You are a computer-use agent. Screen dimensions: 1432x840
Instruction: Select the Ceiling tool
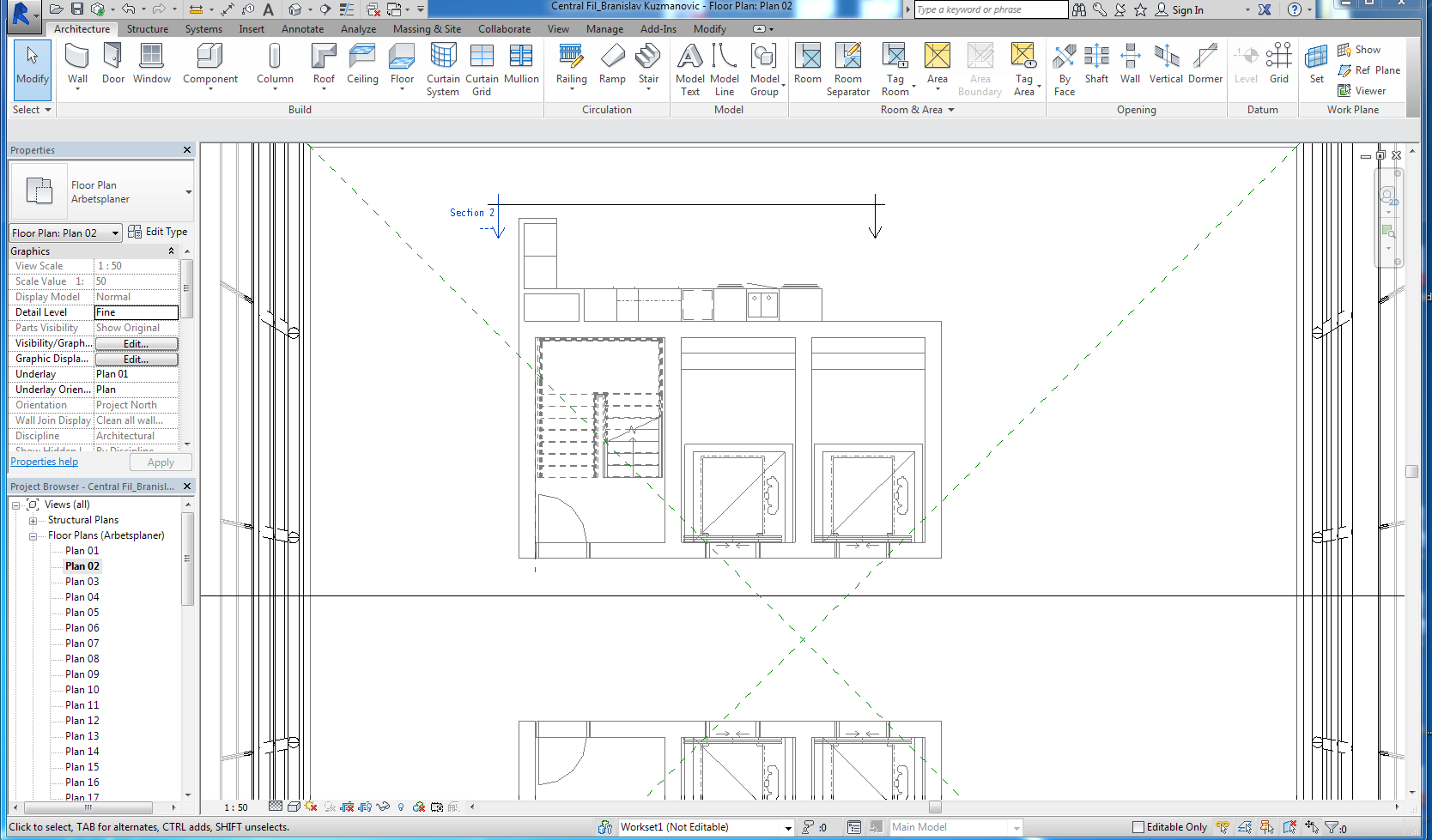(362, 64)
